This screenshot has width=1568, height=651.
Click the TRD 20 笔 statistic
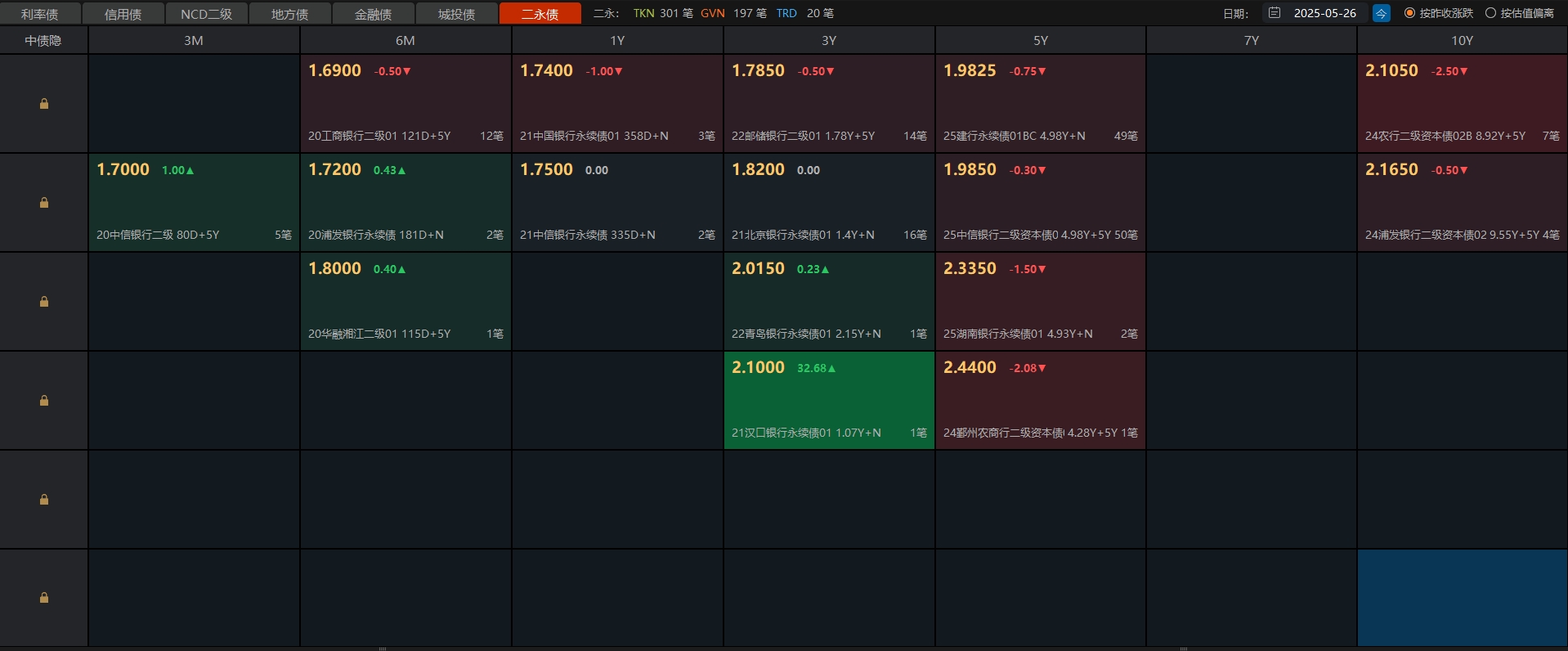[805, 13]
